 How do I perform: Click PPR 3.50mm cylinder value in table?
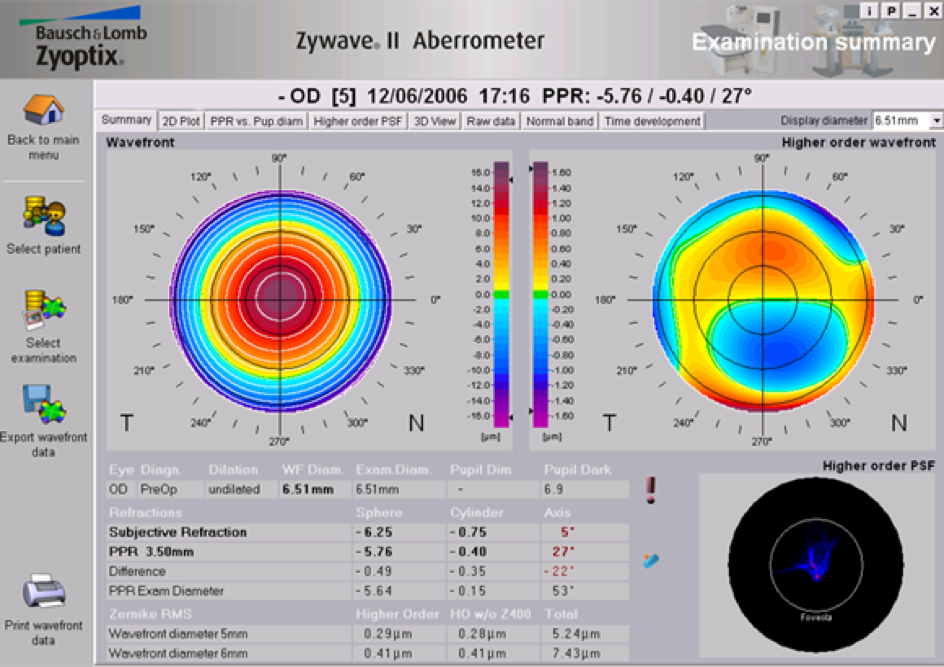[x=468, y=551]
